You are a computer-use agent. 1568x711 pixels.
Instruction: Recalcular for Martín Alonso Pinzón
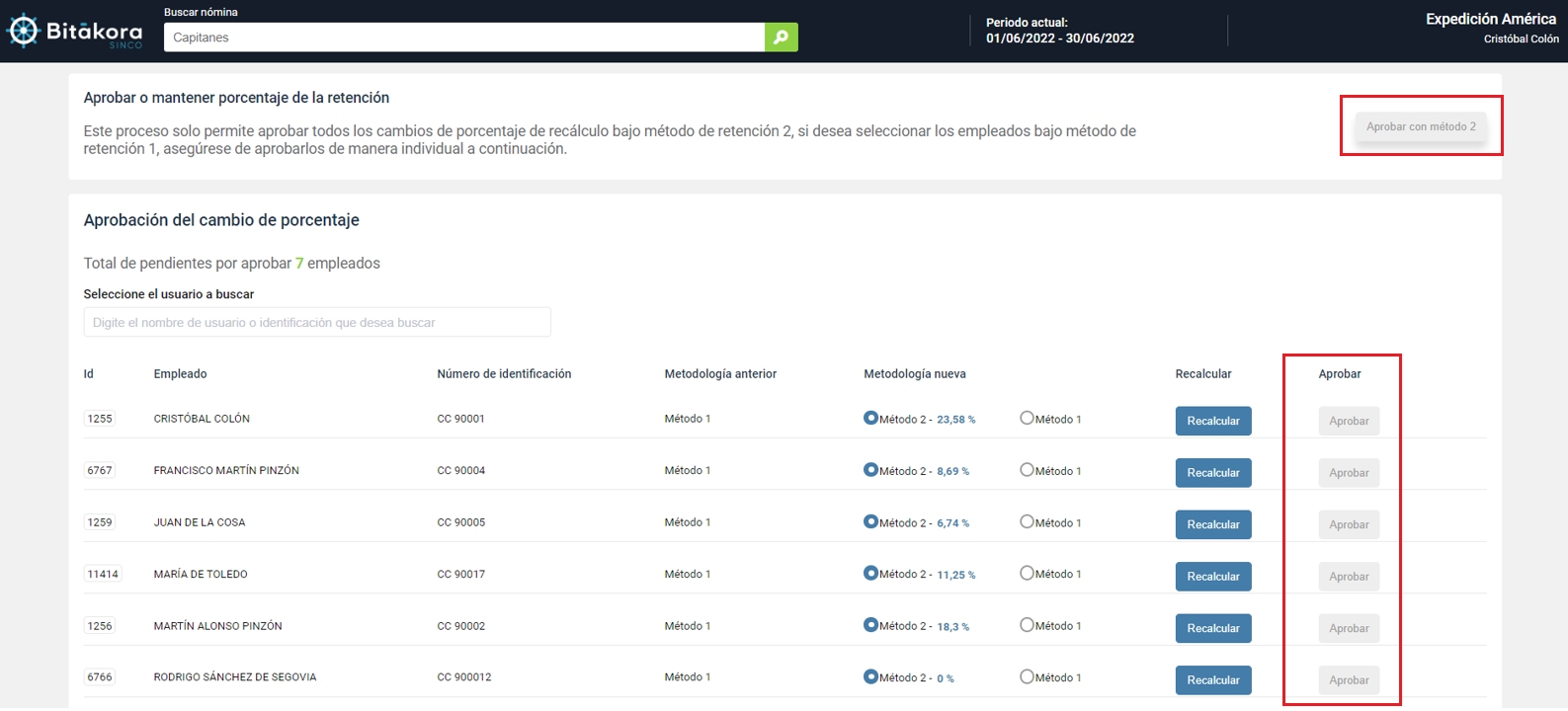coord(1213,628)
